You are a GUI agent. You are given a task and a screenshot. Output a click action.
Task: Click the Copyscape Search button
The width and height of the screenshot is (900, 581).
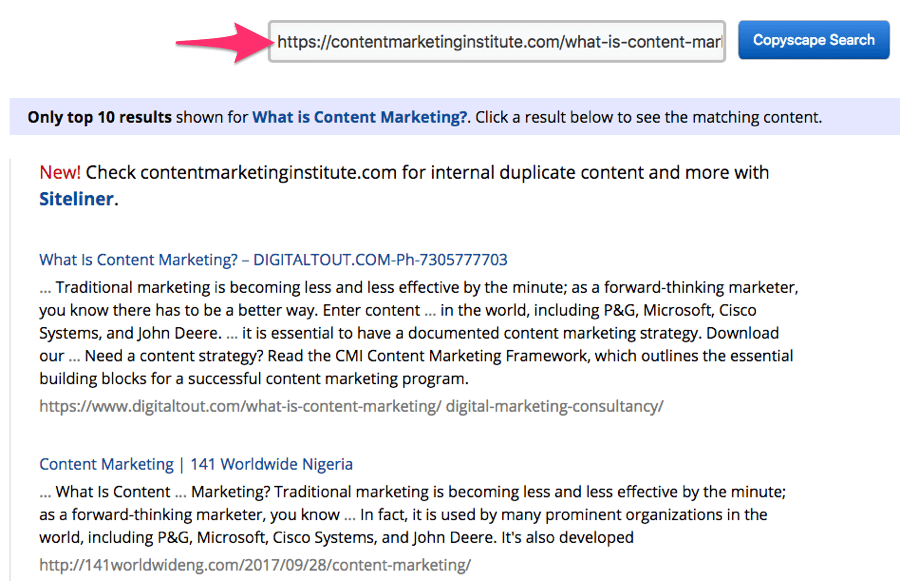(x=813, y=40)
